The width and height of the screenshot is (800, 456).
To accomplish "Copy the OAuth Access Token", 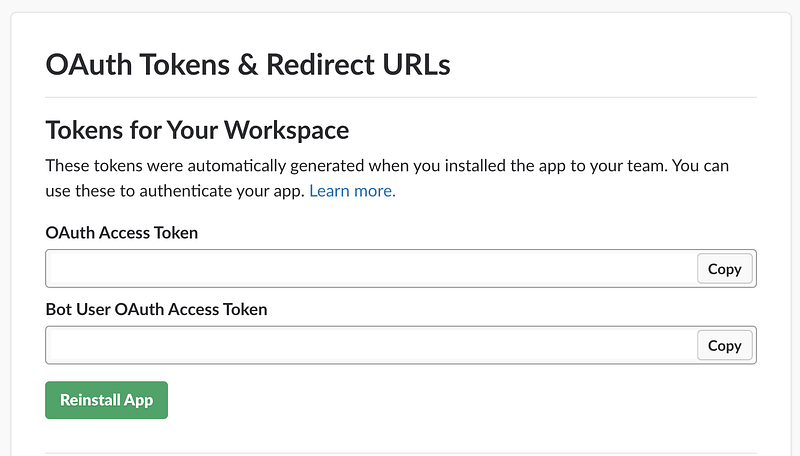I will [724, 269].
